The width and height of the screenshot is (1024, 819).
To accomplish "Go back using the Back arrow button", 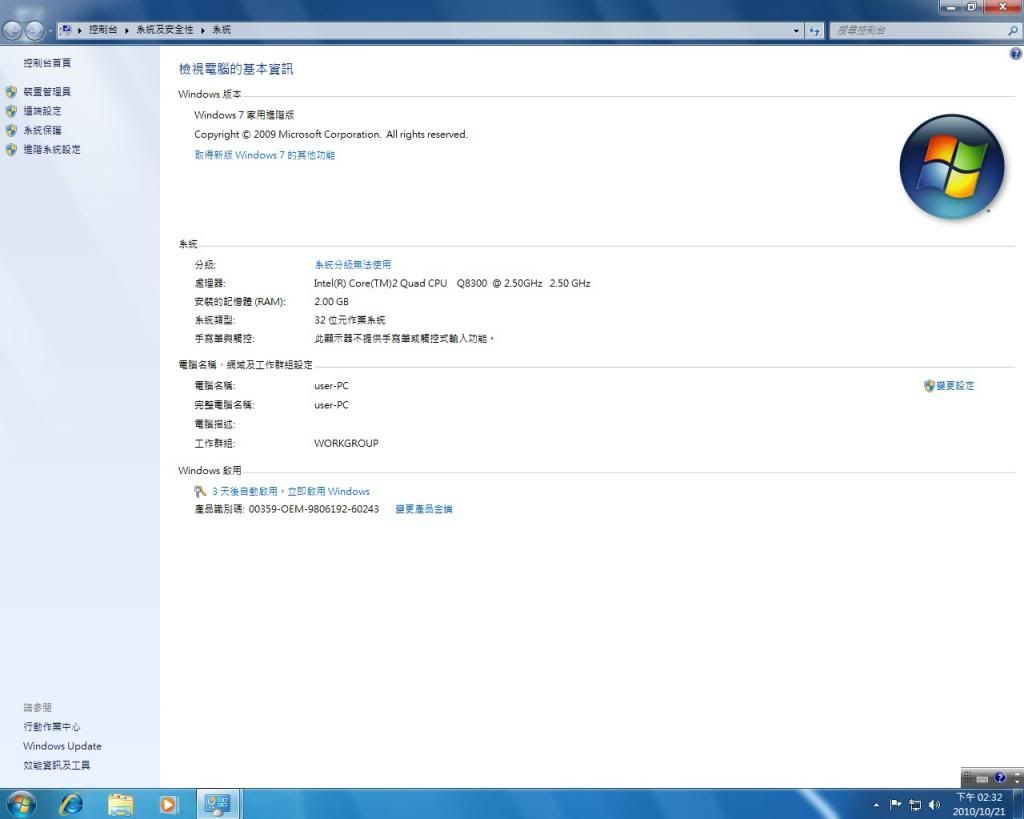I will coord(12,30).
